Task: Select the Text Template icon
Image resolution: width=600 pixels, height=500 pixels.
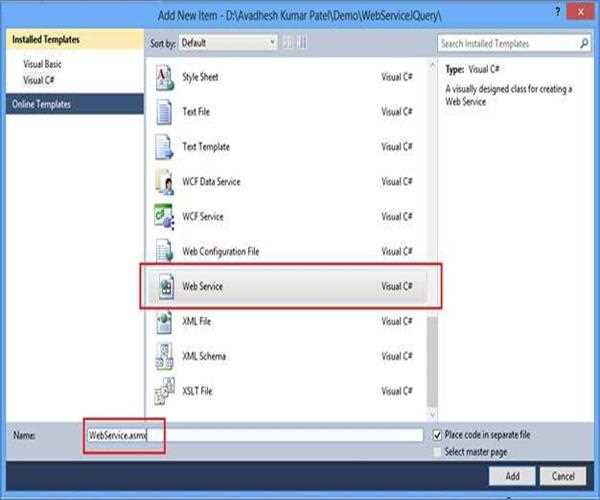Action: pos(164,147)
